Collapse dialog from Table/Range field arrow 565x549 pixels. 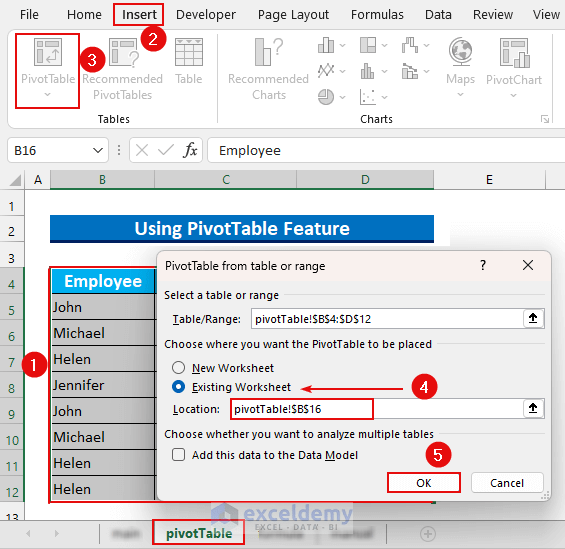pos(533,318)
